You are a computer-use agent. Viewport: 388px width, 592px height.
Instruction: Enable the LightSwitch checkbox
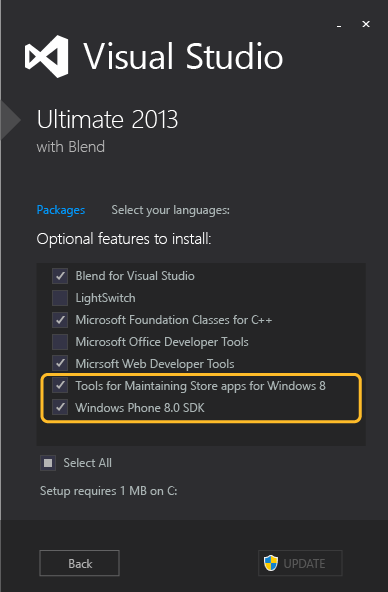[x=60, y=298]
